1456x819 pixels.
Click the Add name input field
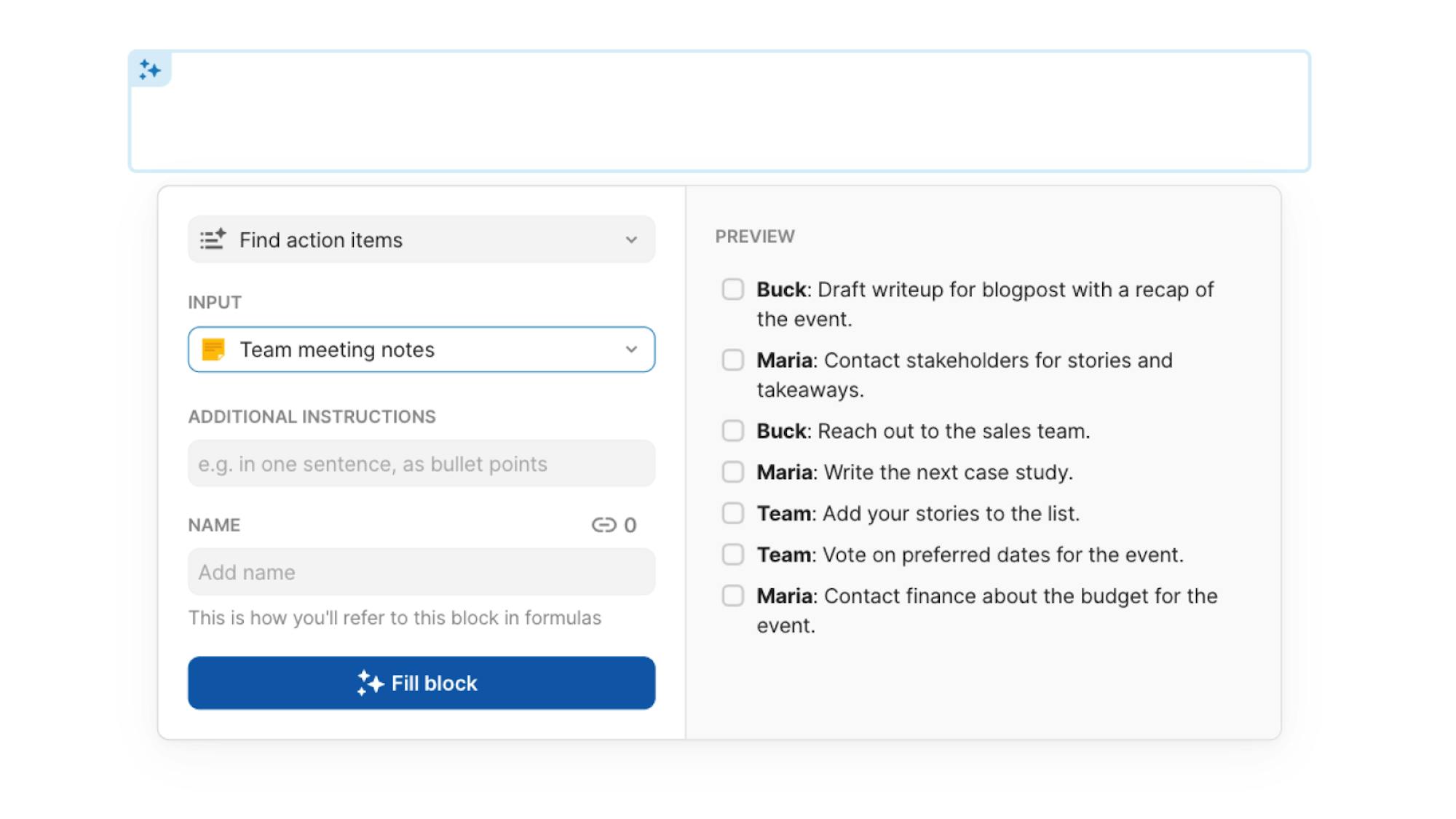(x=421, y=572)
